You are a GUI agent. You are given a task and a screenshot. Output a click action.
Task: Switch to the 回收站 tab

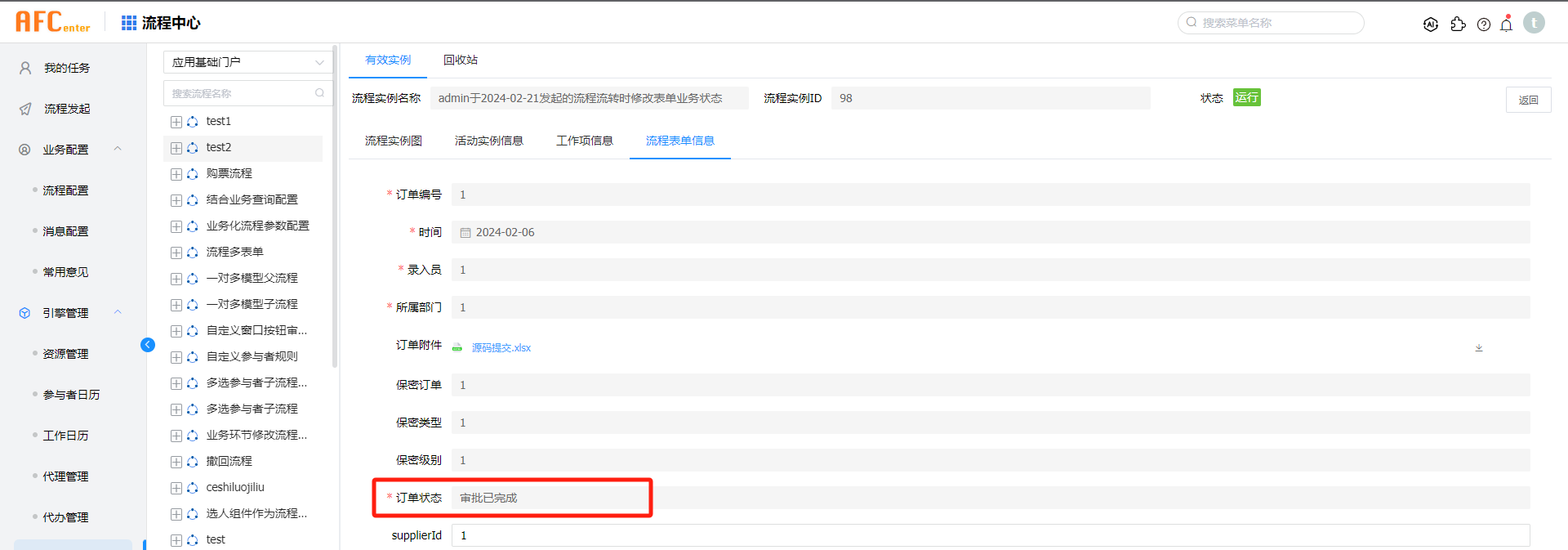point(461,60)
